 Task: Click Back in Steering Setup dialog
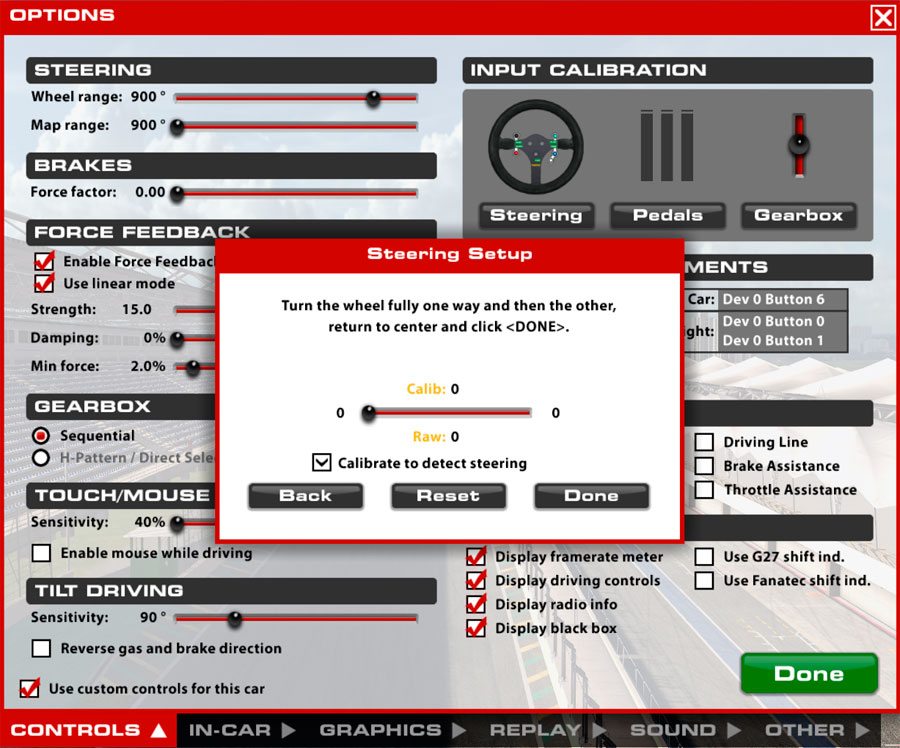(305, 496)
